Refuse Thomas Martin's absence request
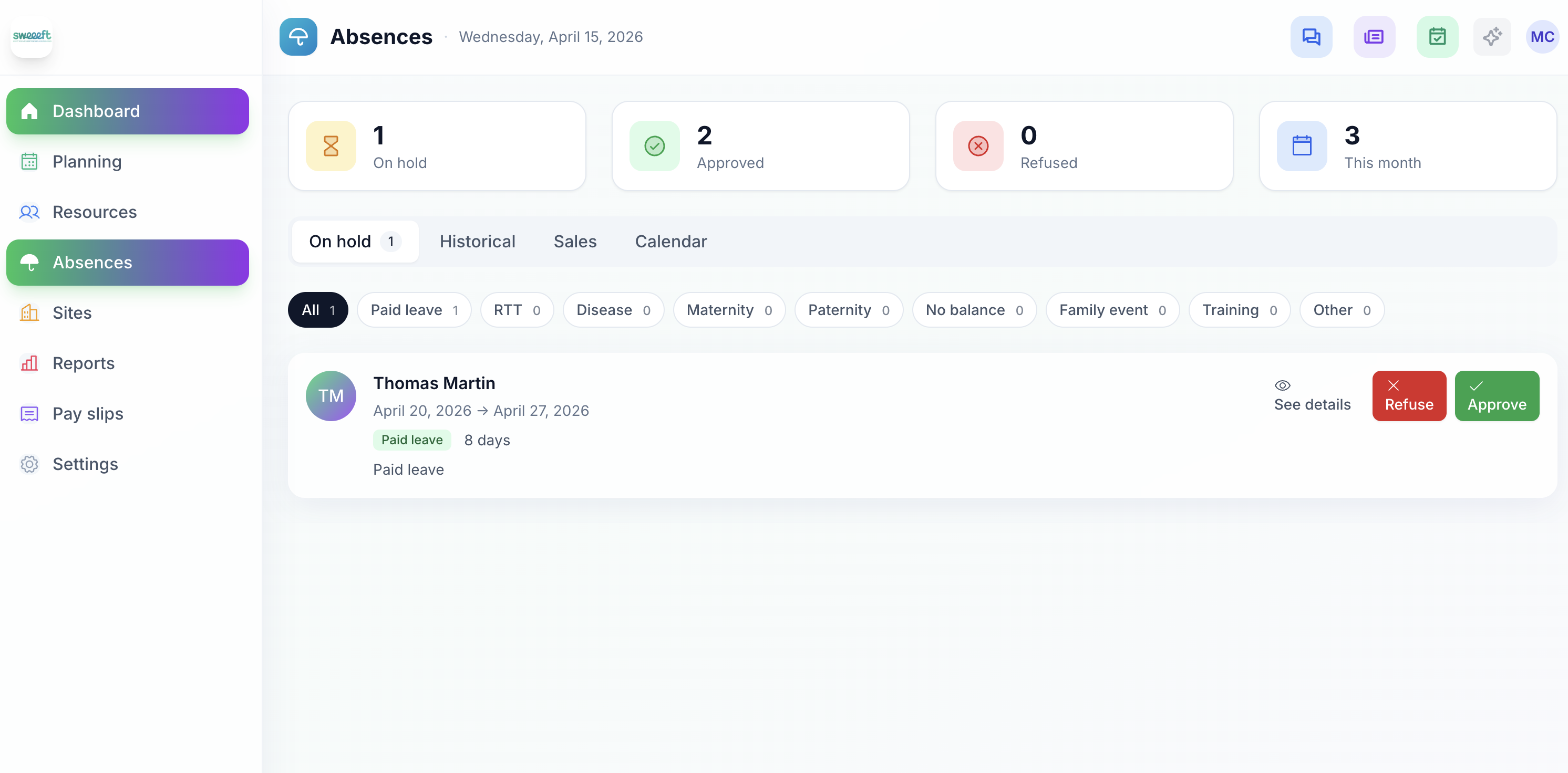Viewport: 1568px width, 773px height. pyautogui.click(x=1409, y=395)
